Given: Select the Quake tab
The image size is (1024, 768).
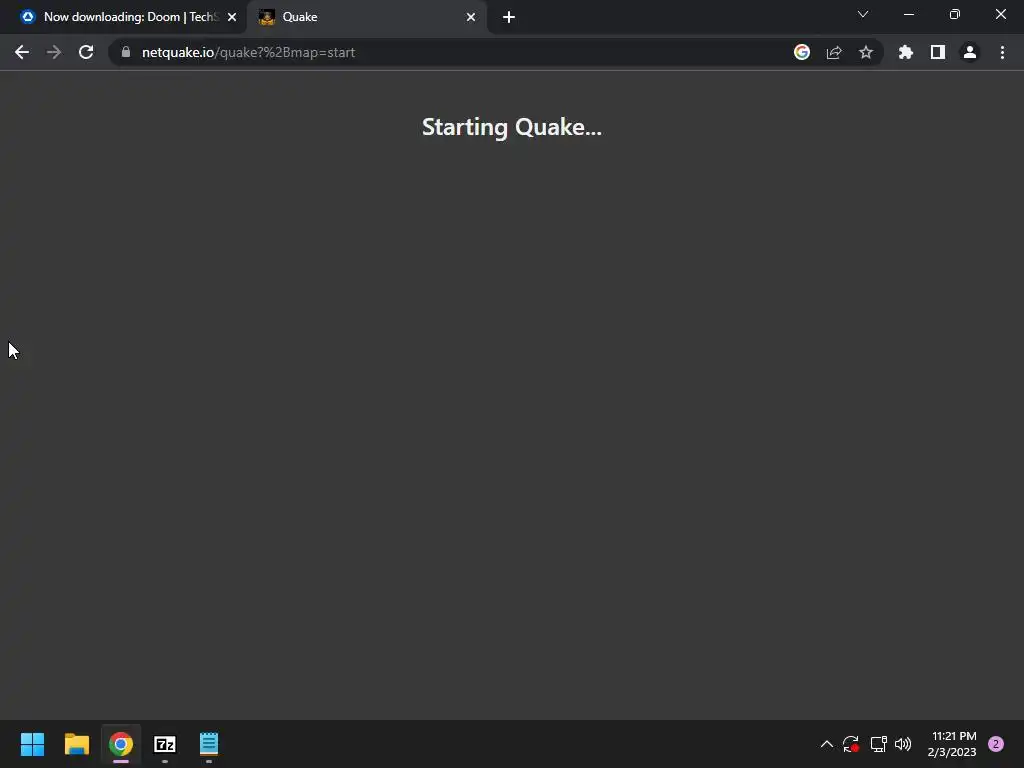Looking at the screenshot, I should pos(366,17).
